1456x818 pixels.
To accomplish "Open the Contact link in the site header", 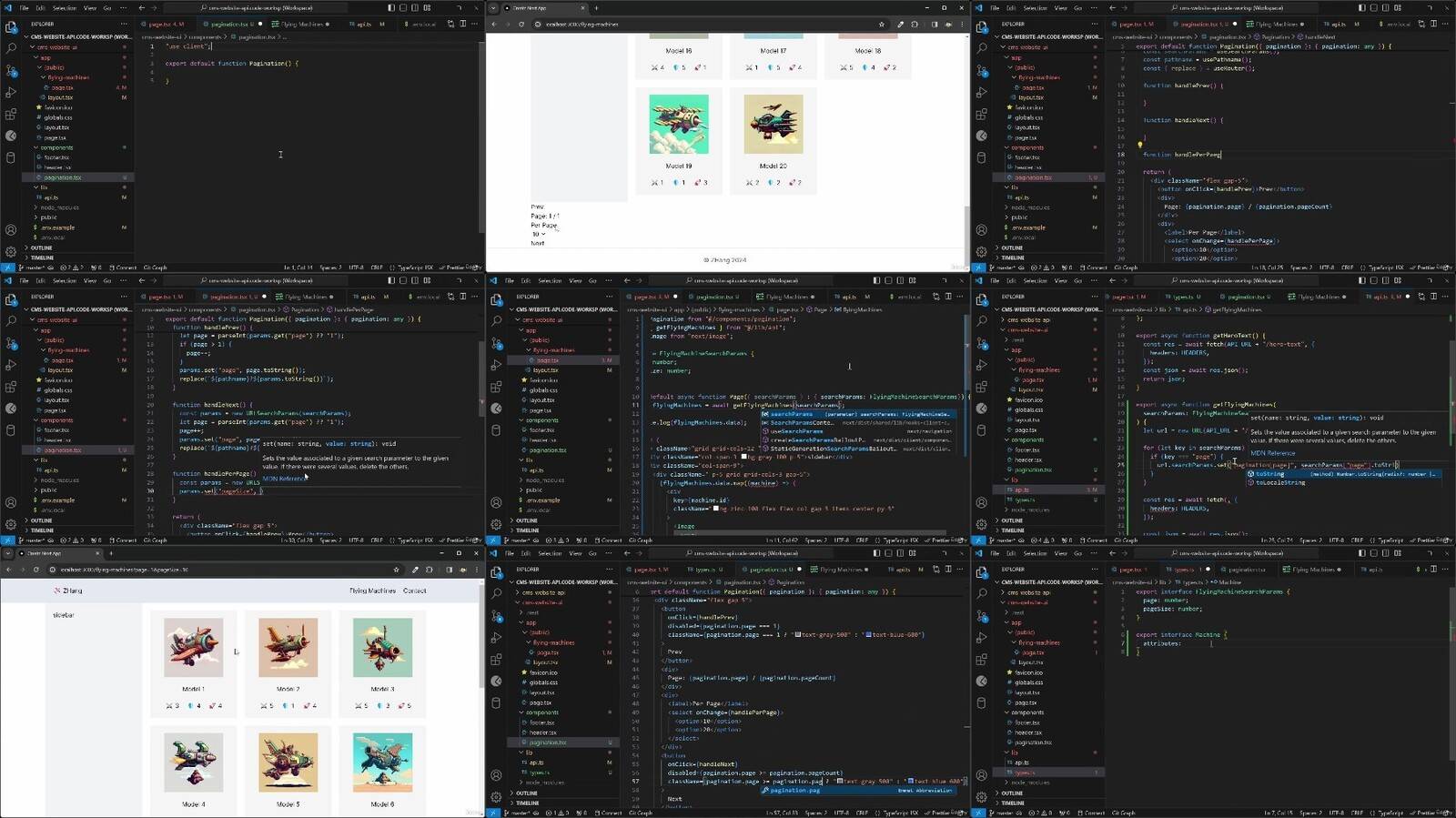I will (x=414, y=591).
